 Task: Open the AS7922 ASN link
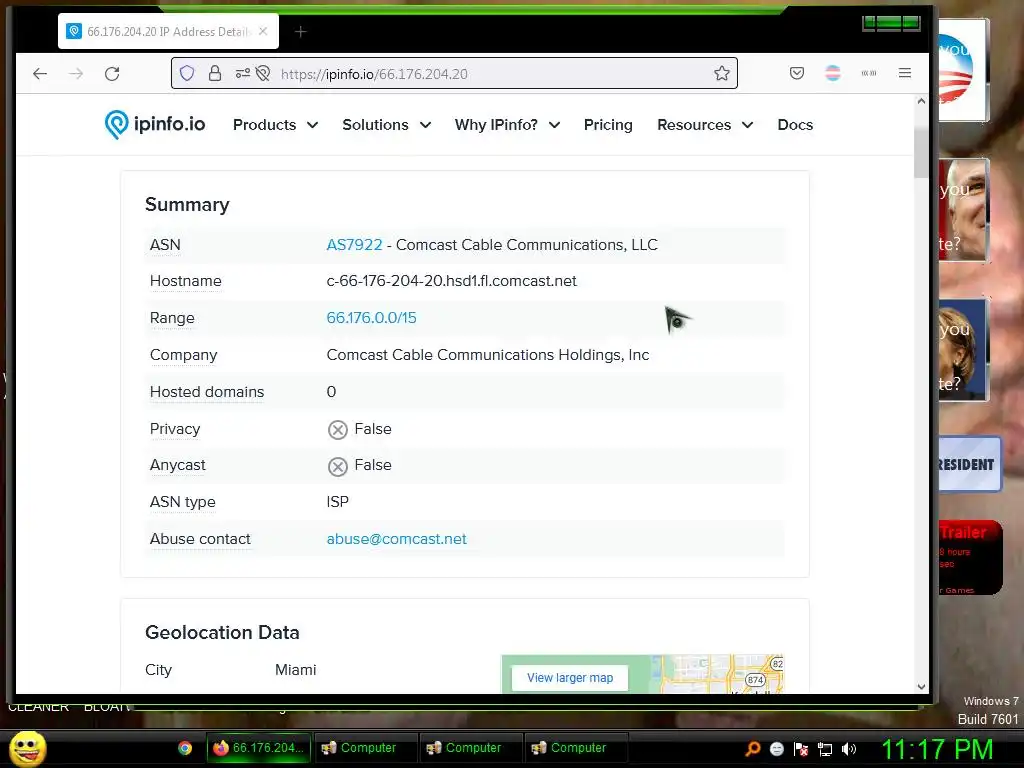pyautogui.click(x=354, y=245)
